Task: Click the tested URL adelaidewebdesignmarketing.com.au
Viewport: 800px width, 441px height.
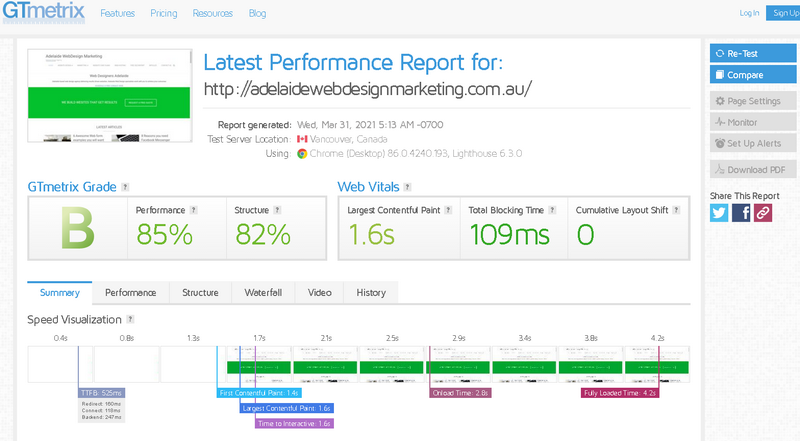Action: click(367, 89)
